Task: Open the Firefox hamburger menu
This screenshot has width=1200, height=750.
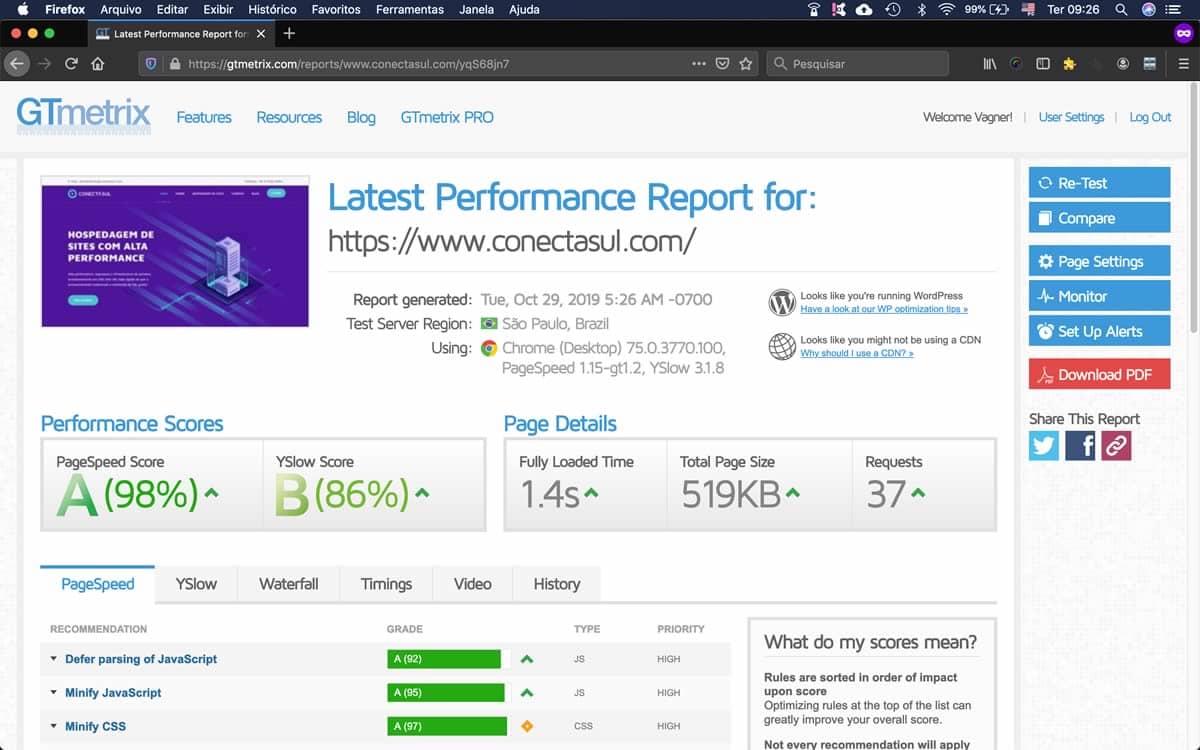Action: tap(1183, 63)
